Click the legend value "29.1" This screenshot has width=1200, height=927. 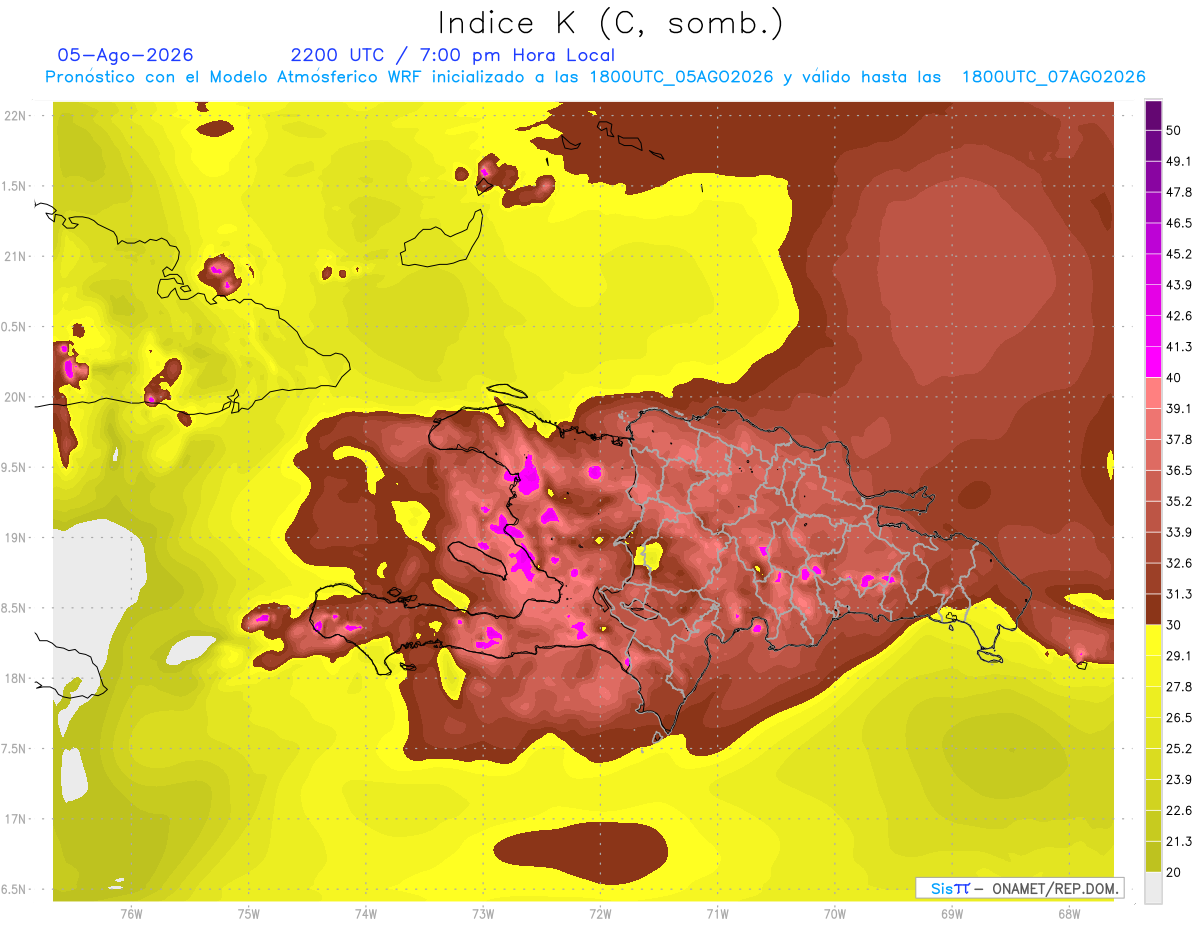click(1179, 656)
